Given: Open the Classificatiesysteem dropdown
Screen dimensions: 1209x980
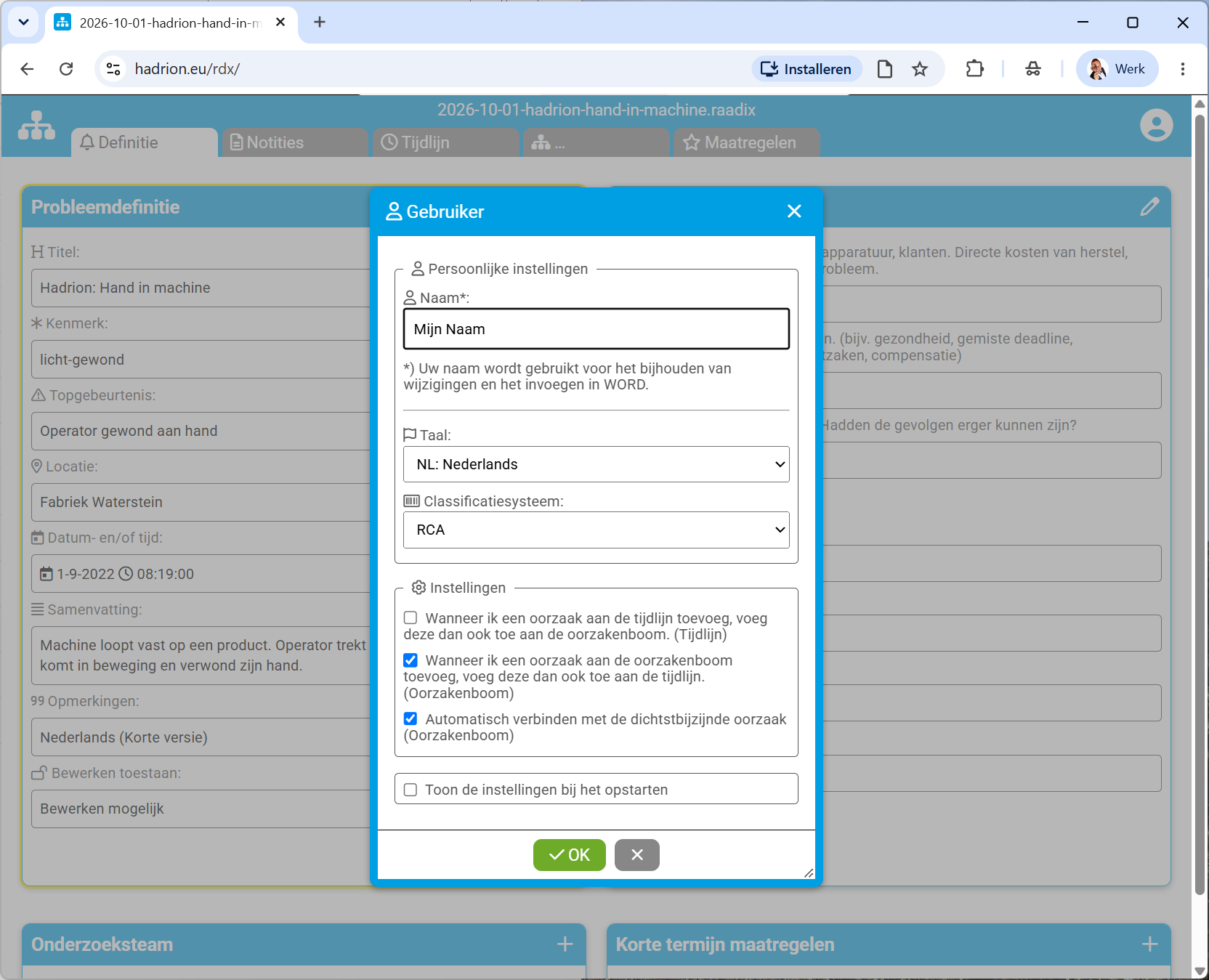Looking at the screenshot, I should (596, 530).
